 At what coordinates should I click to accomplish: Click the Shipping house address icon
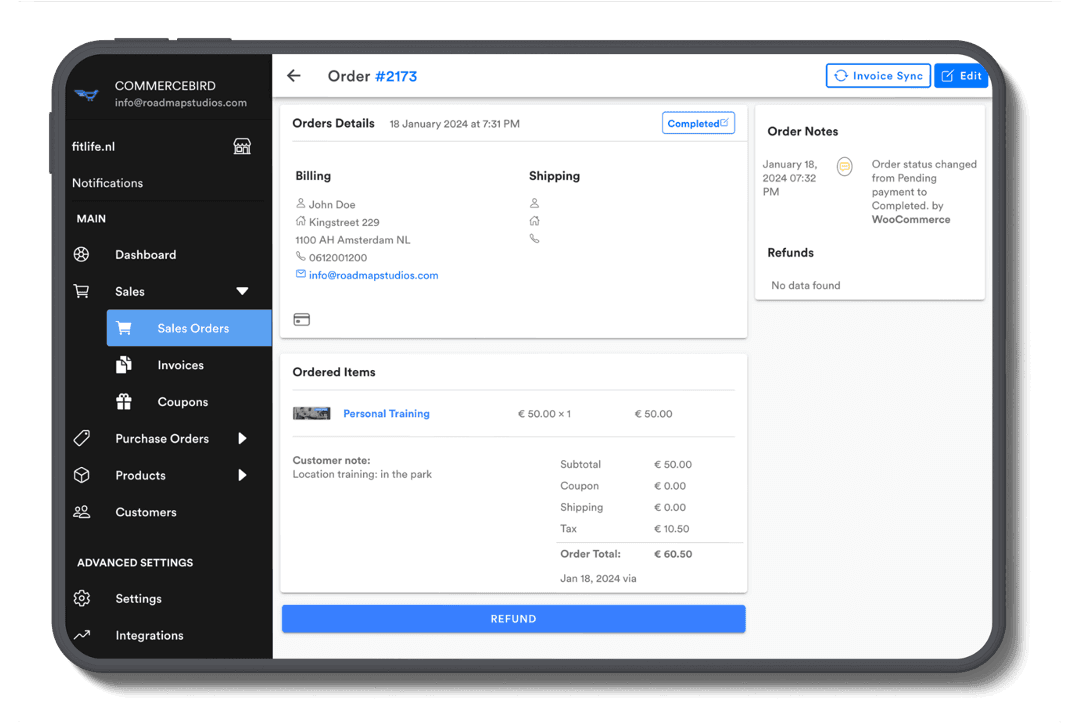pyautogui.click(x=534, y=221)
